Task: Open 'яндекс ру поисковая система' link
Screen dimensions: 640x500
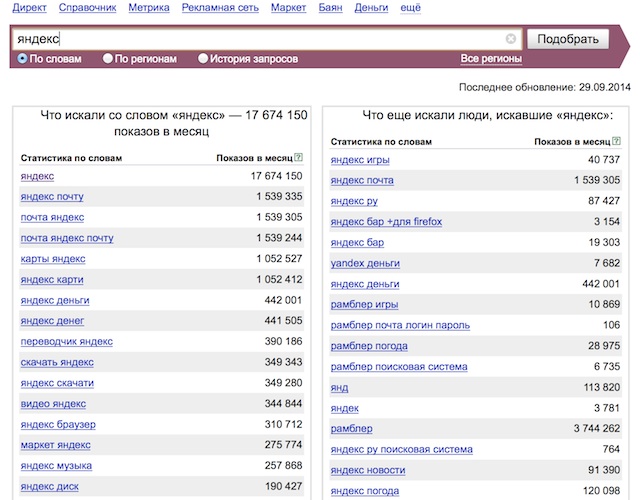Action: tap(402, 450)
